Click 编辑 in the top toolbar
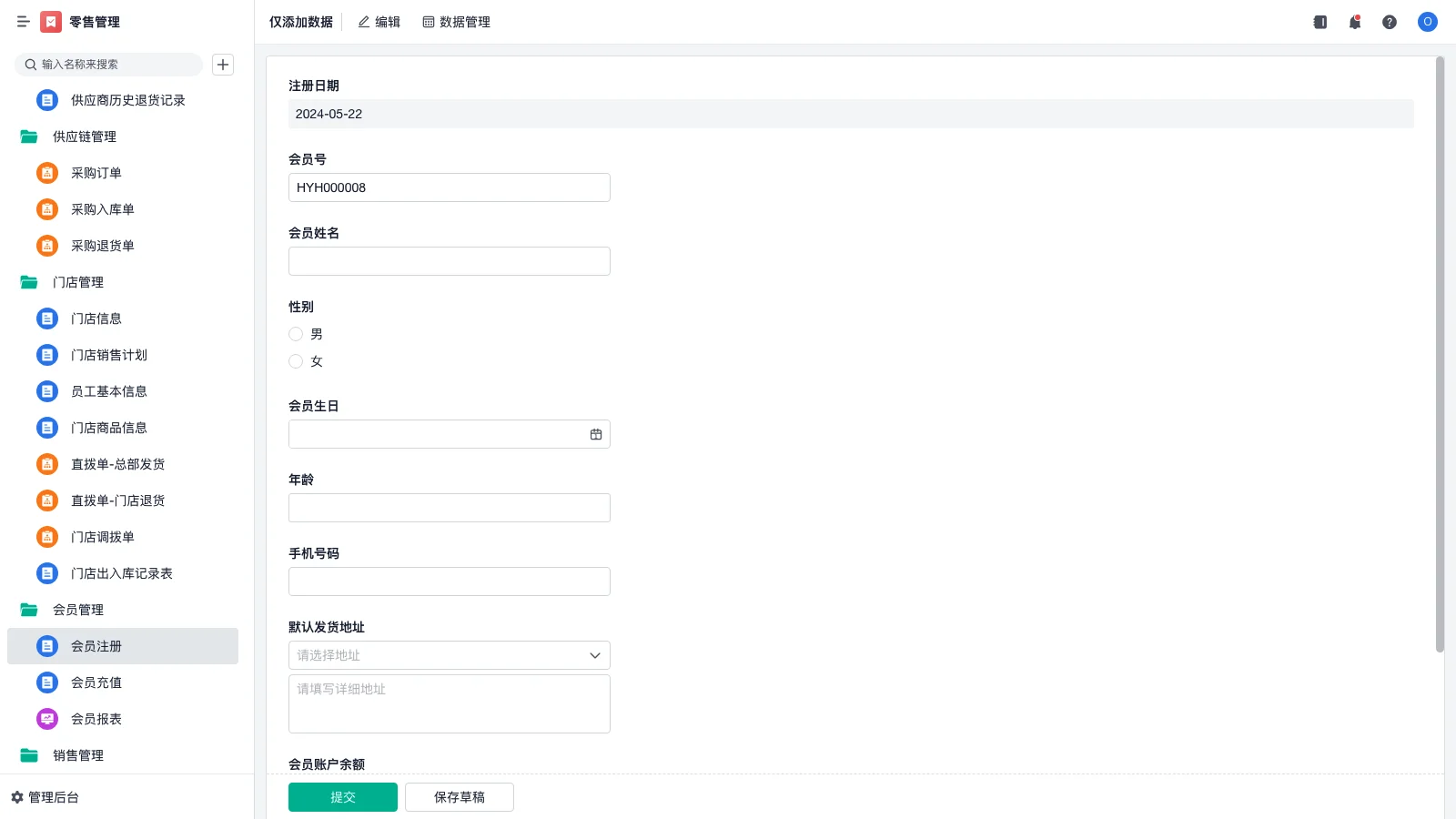The width and height of the screenshot is (1456, 819). click(379, 22)
